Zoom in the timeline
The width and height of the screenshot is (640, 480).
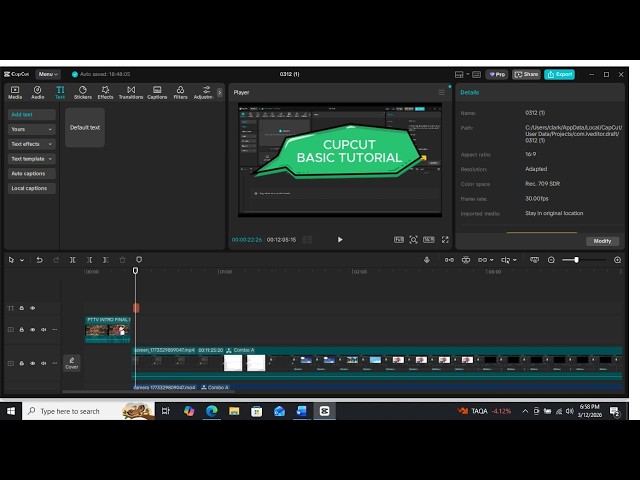point(618,260)
